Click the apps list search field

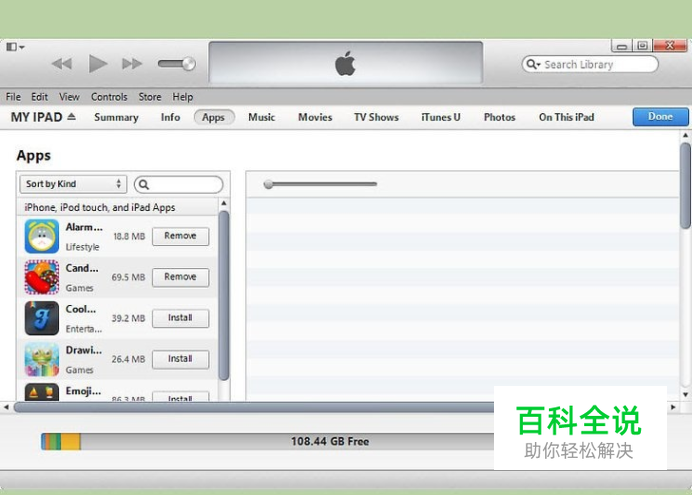(x=179, y=184)
